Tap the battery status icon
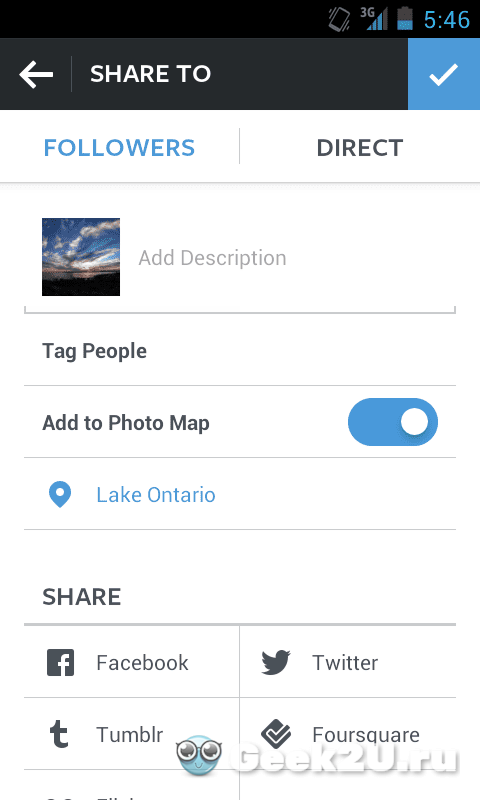 405,19
